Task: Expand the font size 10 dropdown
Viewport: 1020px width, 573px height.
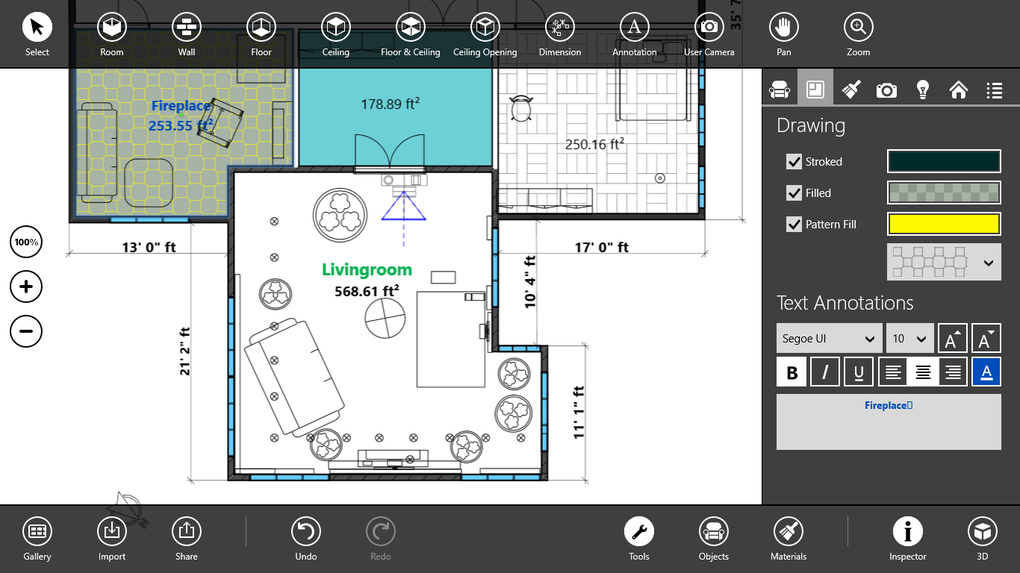Action: coord(909,338)
